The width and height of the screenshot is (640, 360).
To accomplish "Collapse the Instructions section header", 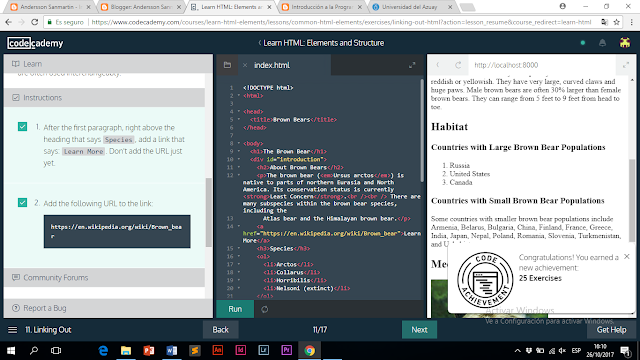I will 104,98.
